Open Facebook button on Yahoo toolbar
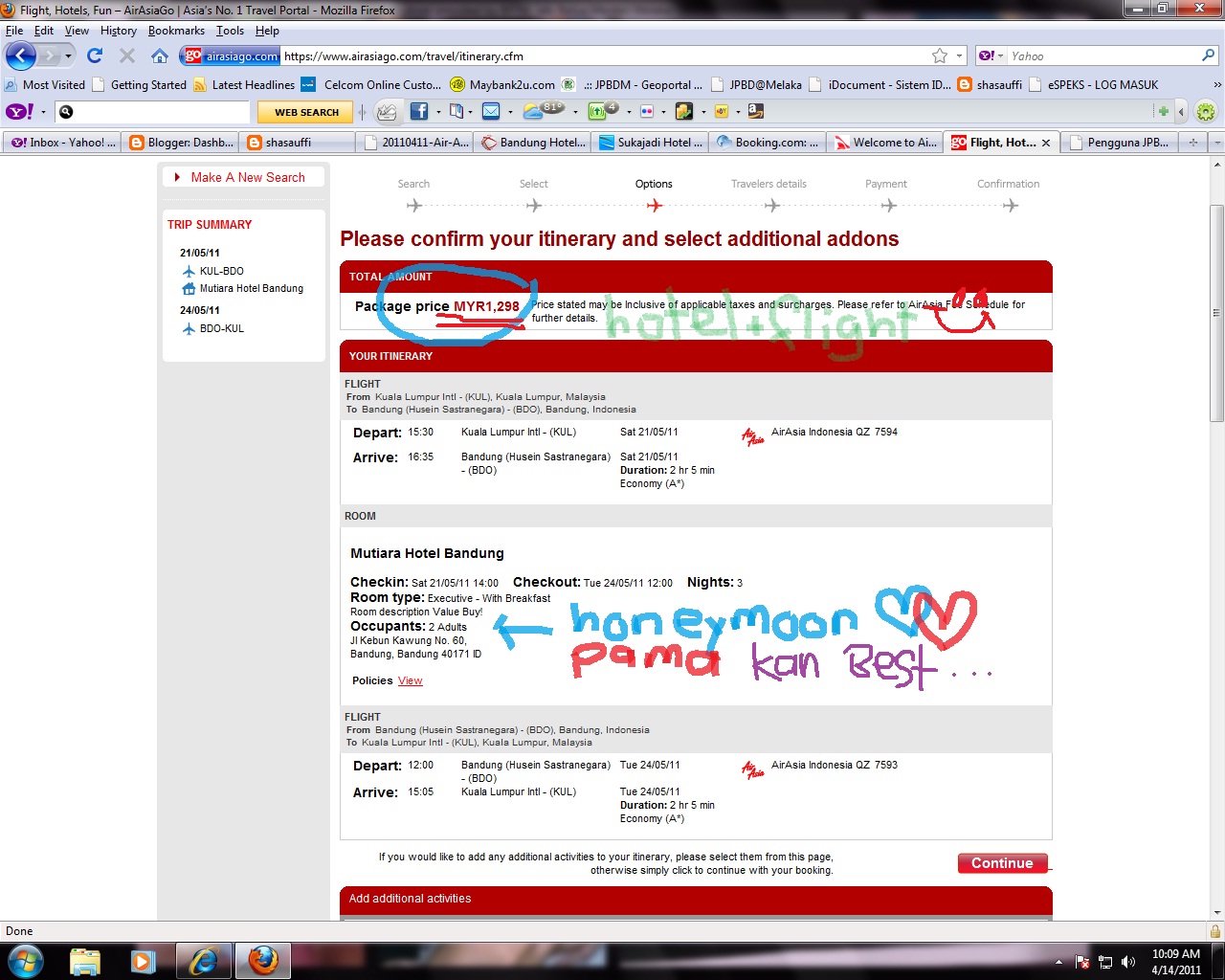Screen dimensions: 1225x980 tap(419, 111)
